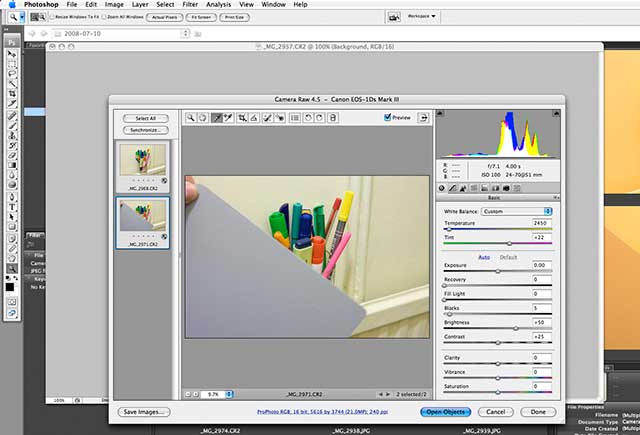Toggle the Preview checkbox
Image resolution: width=640 pixels, height=435 pixels.
click(387, 117)
